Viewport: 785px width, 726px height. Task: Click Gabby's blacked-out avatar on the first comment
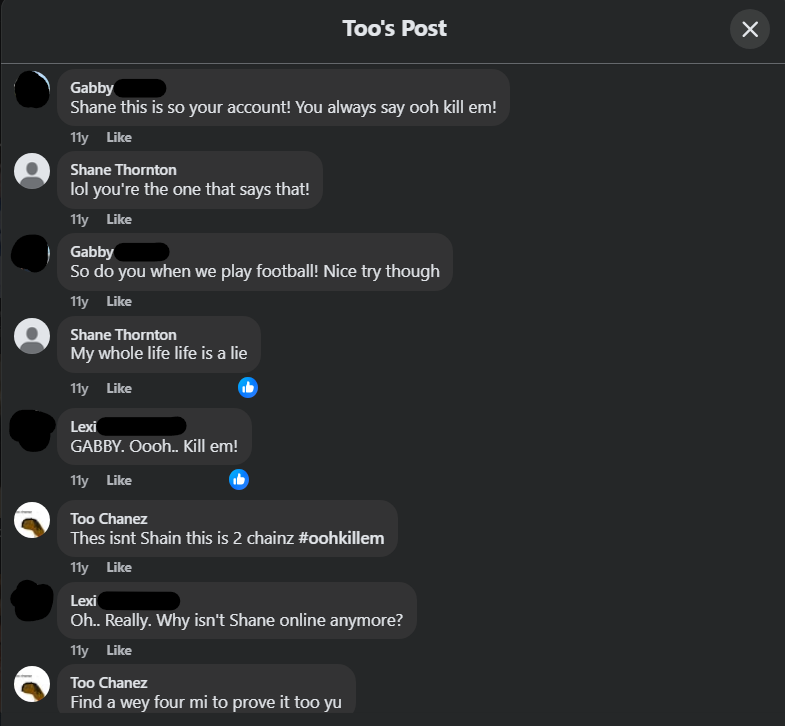32,90
